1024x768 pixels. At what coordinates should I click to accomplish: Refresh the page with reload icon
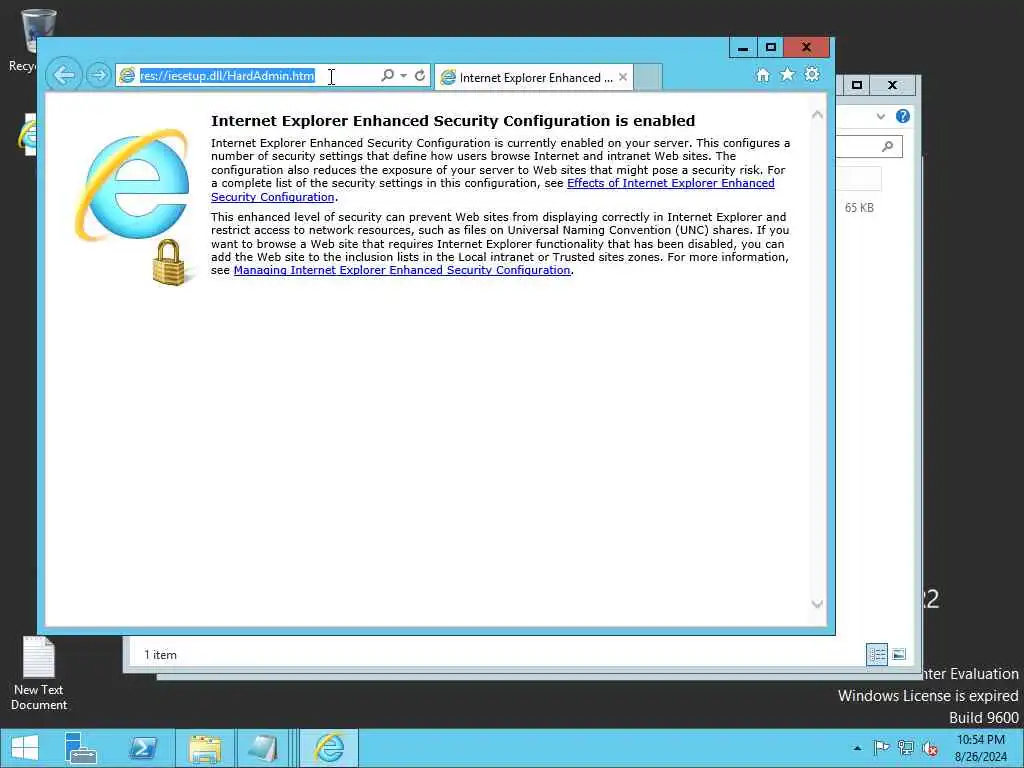click(x=420, y=76)
